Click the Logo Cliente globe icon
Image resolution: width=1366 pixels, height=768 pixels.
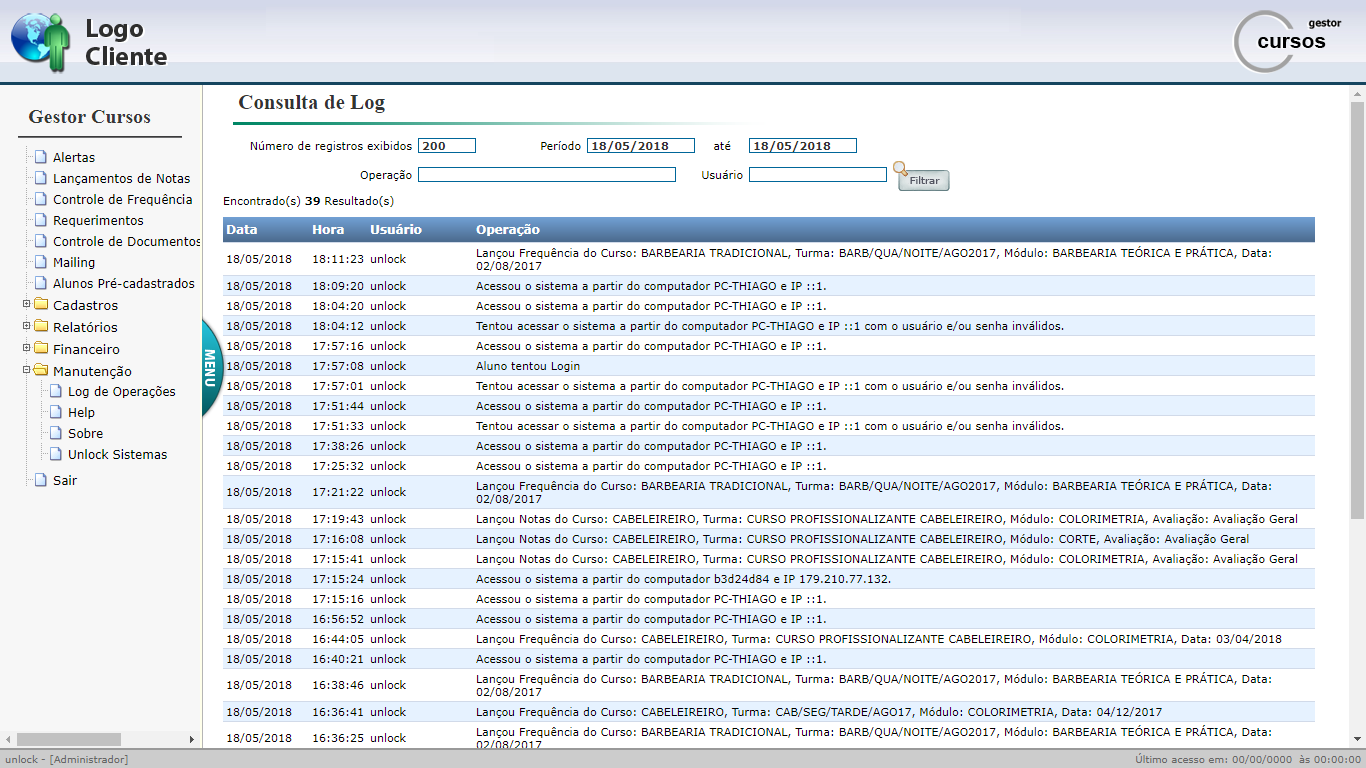tap(41, 42)
